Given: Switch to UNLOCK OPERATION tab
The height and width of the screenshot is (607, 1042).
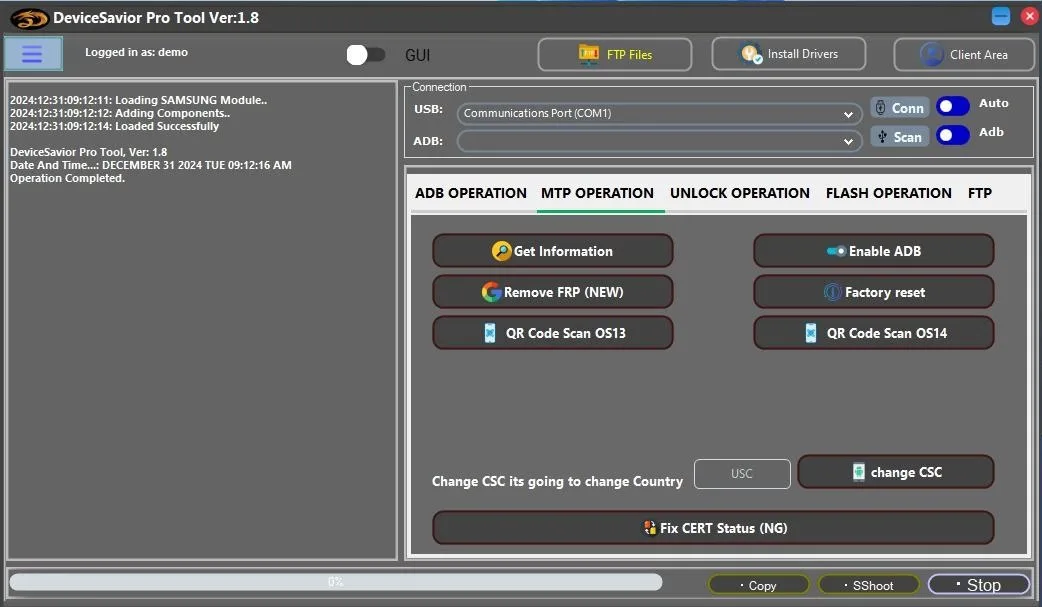Looking at the screenshot, I should click(x=740, y=193).
